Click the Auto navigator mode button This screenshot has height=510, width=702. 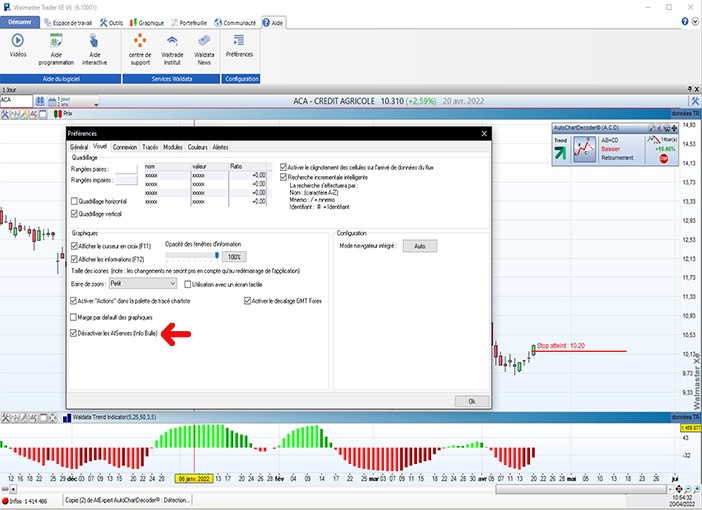(419, 246)
